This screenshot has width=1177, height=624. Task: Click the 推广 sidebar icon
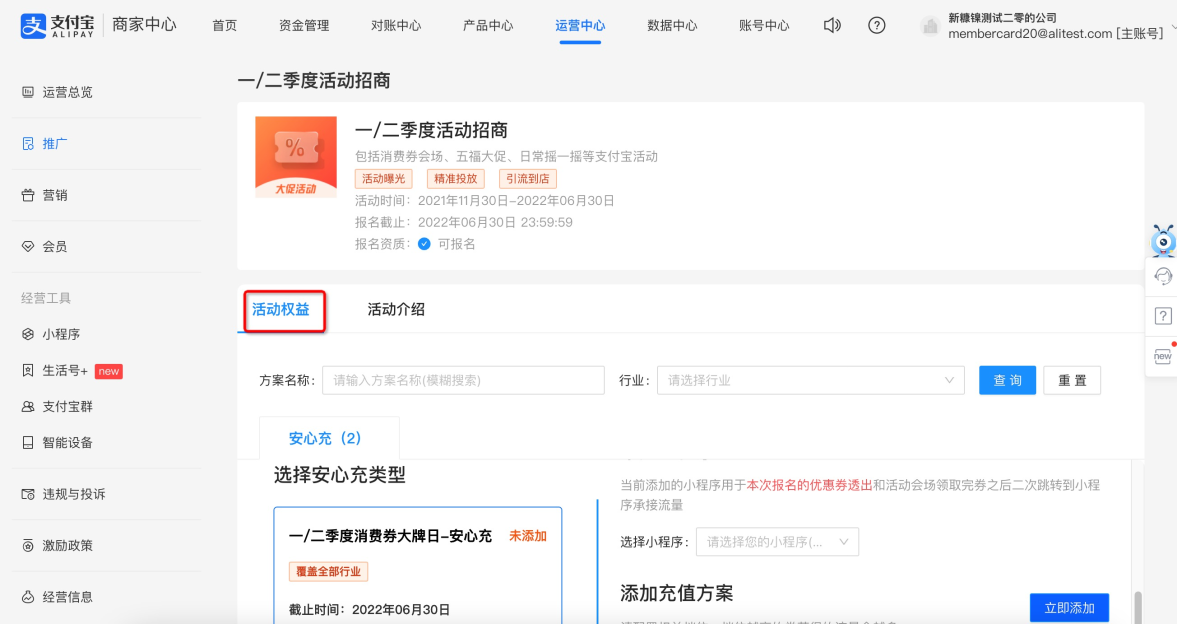(28, 143)
